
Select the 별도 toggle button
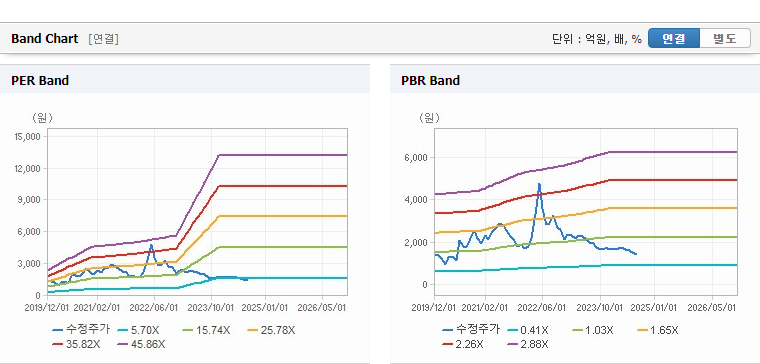(725, 38)
